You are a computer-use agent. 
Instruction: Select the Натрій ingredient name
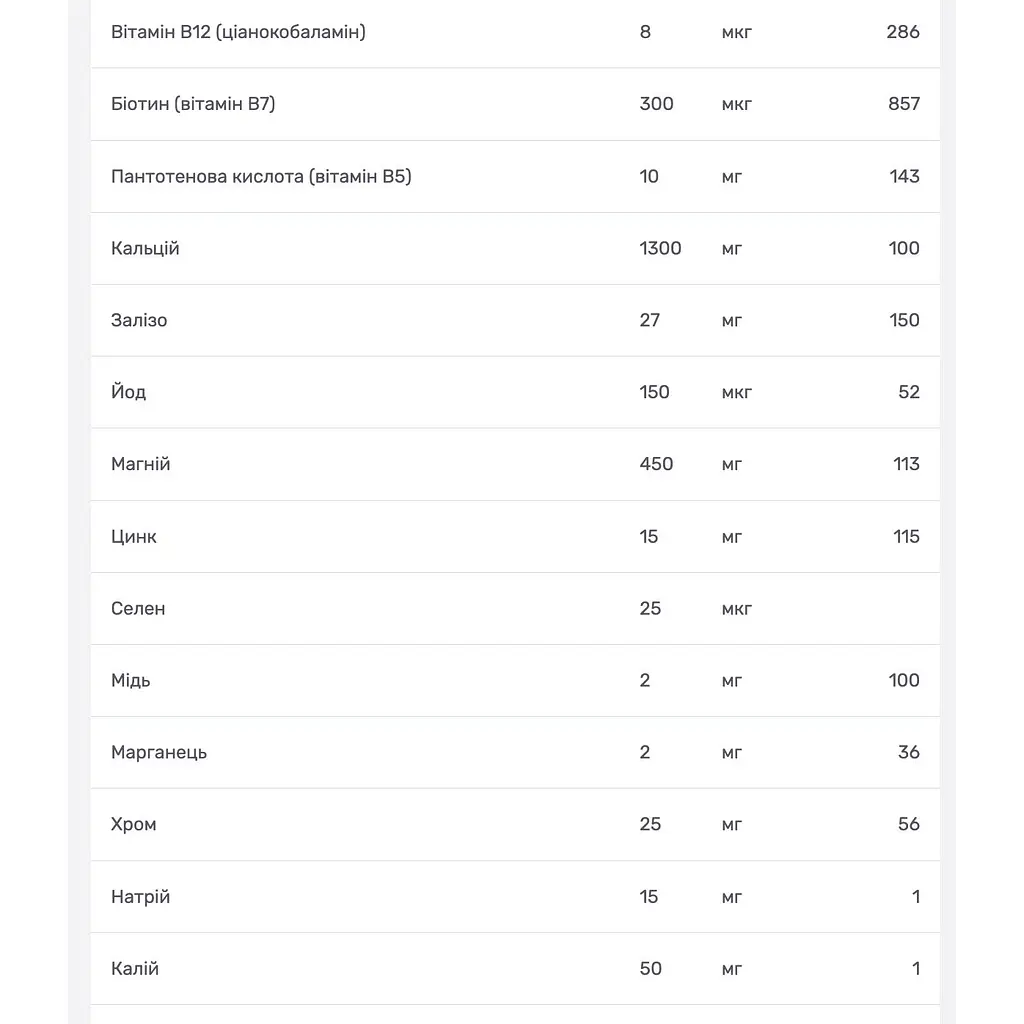(140, 897)
